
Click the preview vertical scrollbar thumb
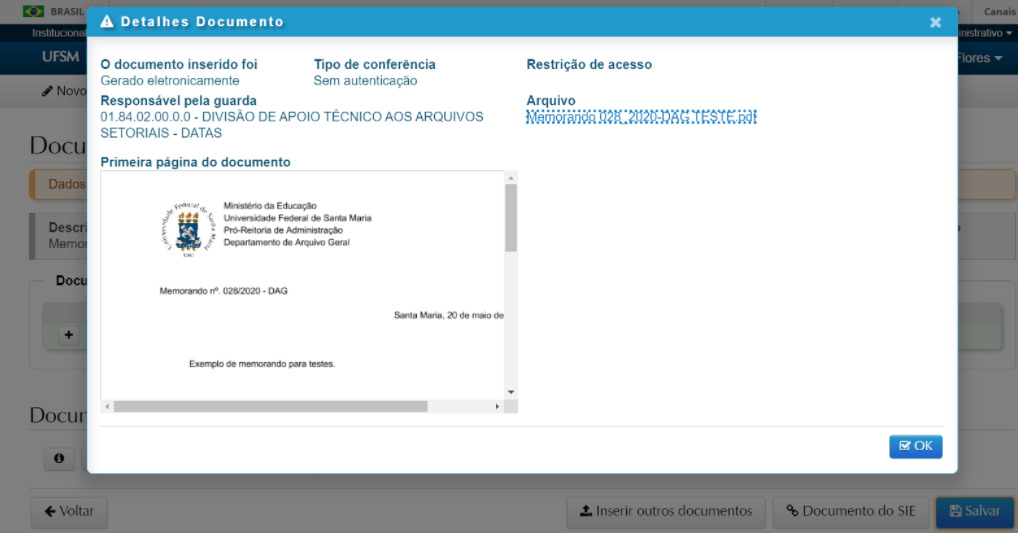tap(510, 217)
